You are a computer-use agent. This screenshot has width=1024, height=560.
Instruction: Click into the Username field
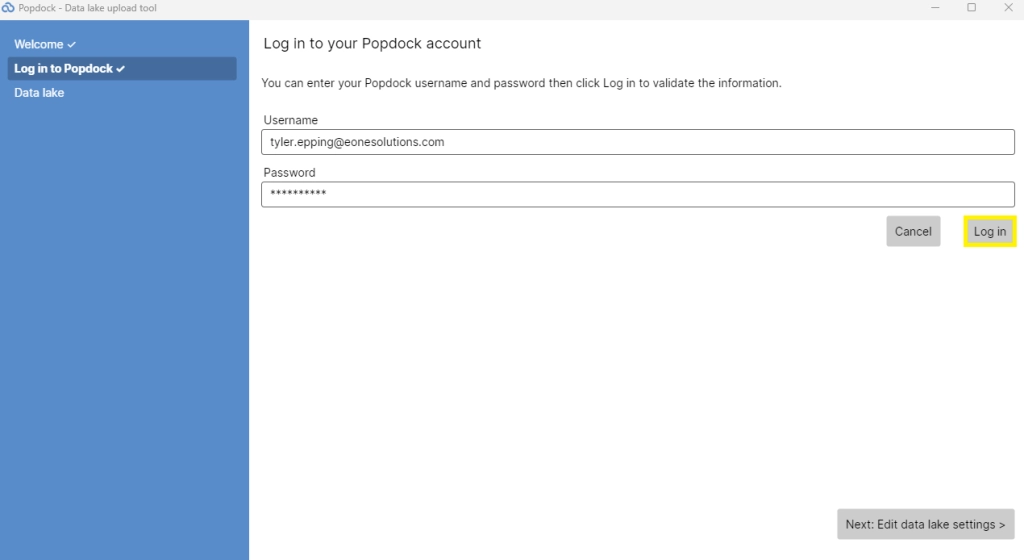(x=637, y=142)
